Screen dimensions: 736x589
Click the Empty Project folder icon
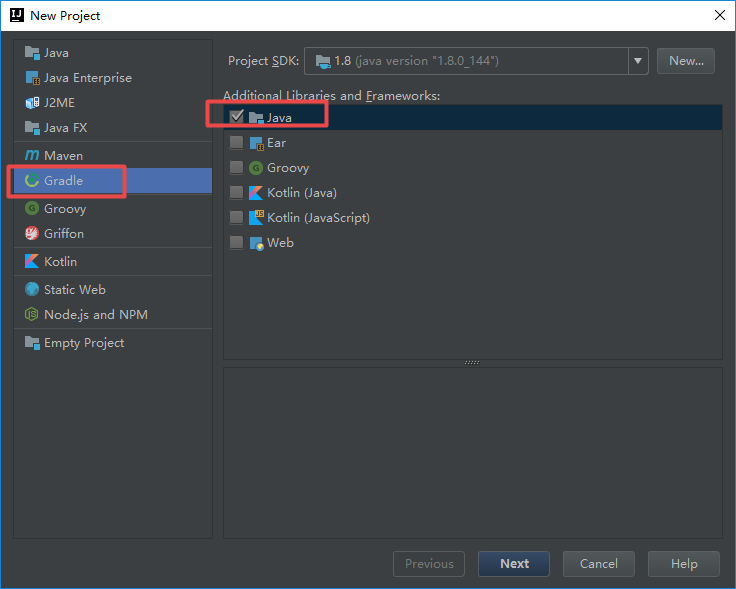coord(32,343)
